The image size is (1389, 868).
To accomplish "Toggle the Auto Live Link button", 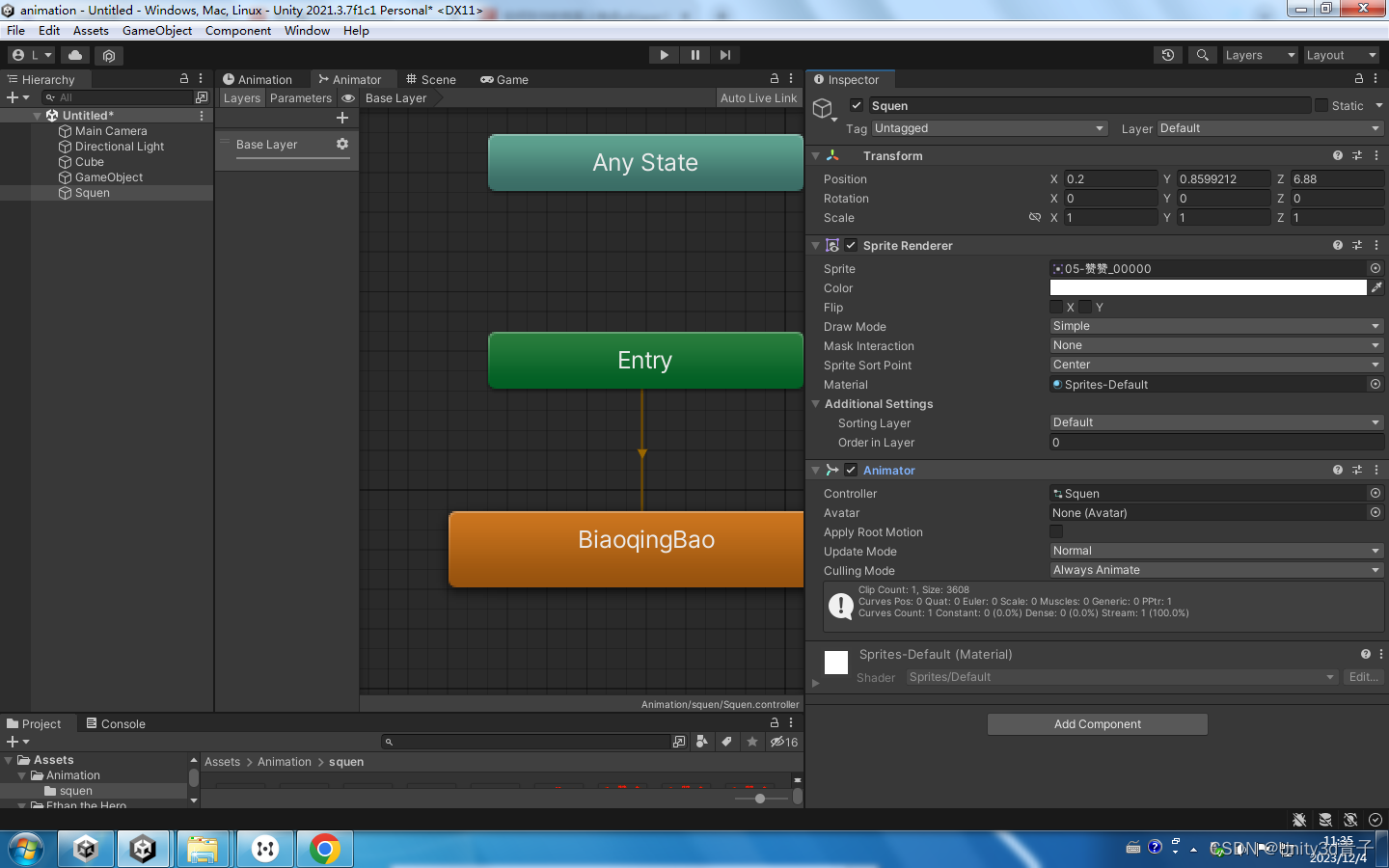I will (759, 98).
